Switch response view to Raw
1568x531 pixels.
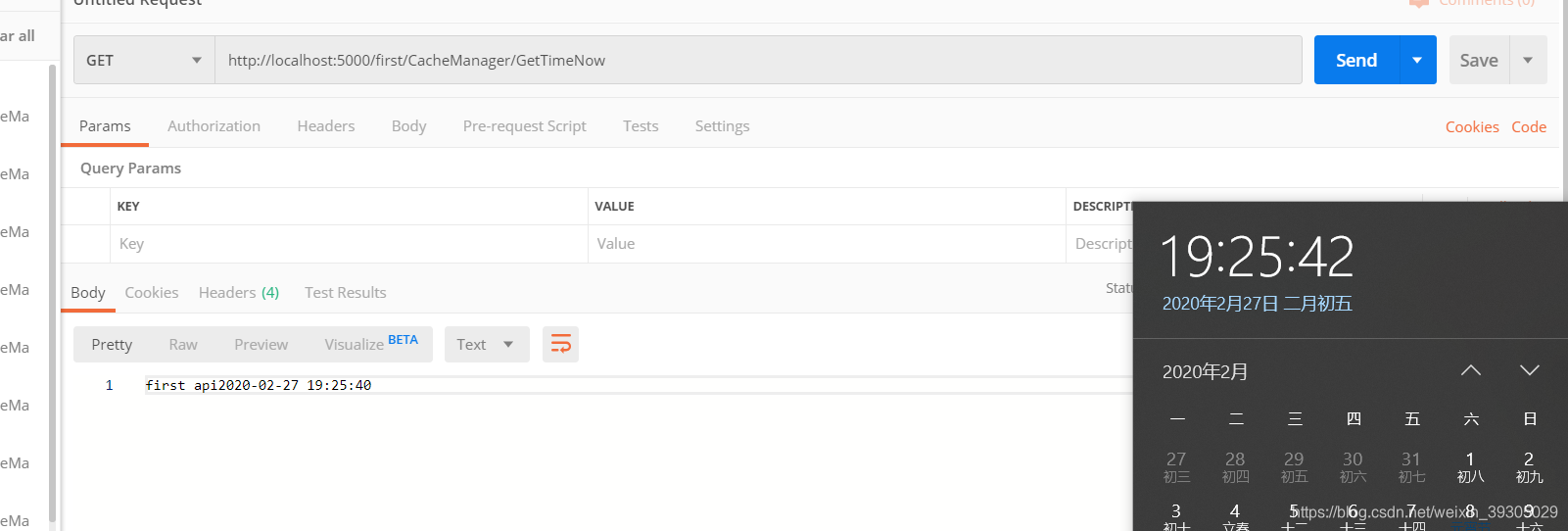pos(183,344)
